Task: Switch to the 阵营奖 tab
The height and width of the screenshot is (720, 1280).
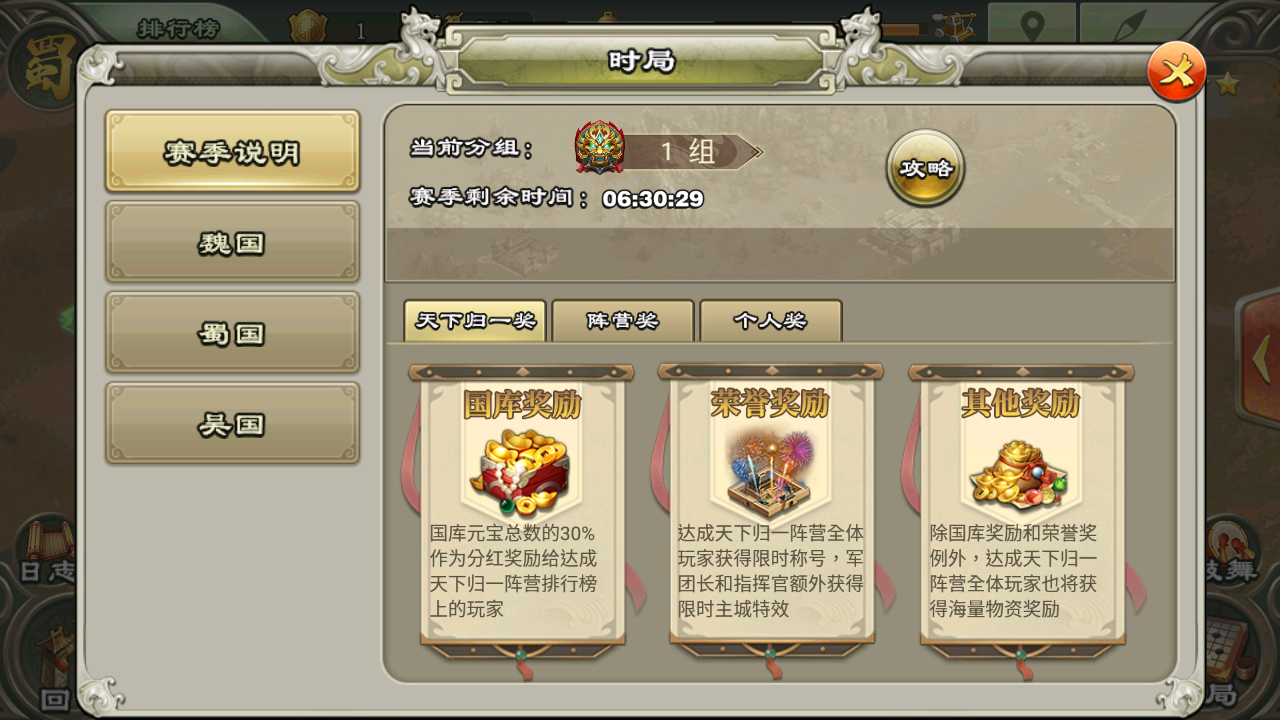Action: click(622, 321)
